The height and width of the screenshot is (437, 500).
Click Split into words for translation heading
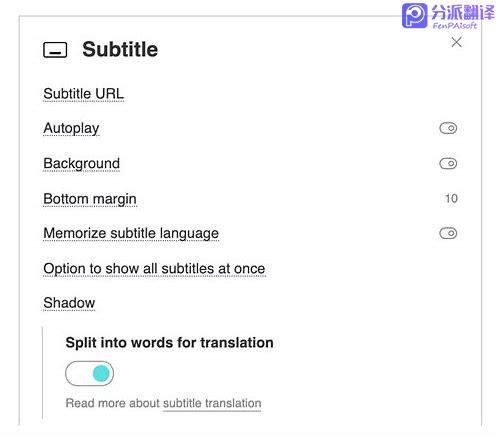point(169,343)
